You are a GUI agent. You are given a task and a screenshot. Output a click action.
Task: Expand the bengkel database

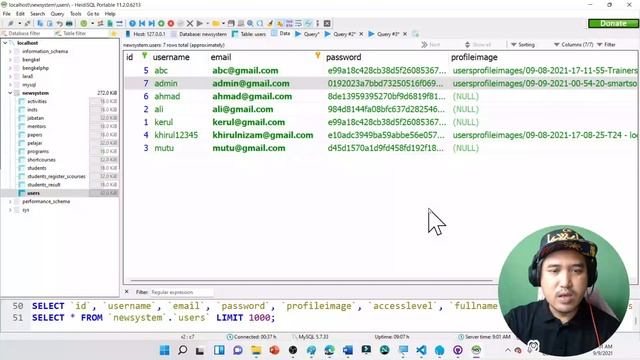(x=10, y=60)
